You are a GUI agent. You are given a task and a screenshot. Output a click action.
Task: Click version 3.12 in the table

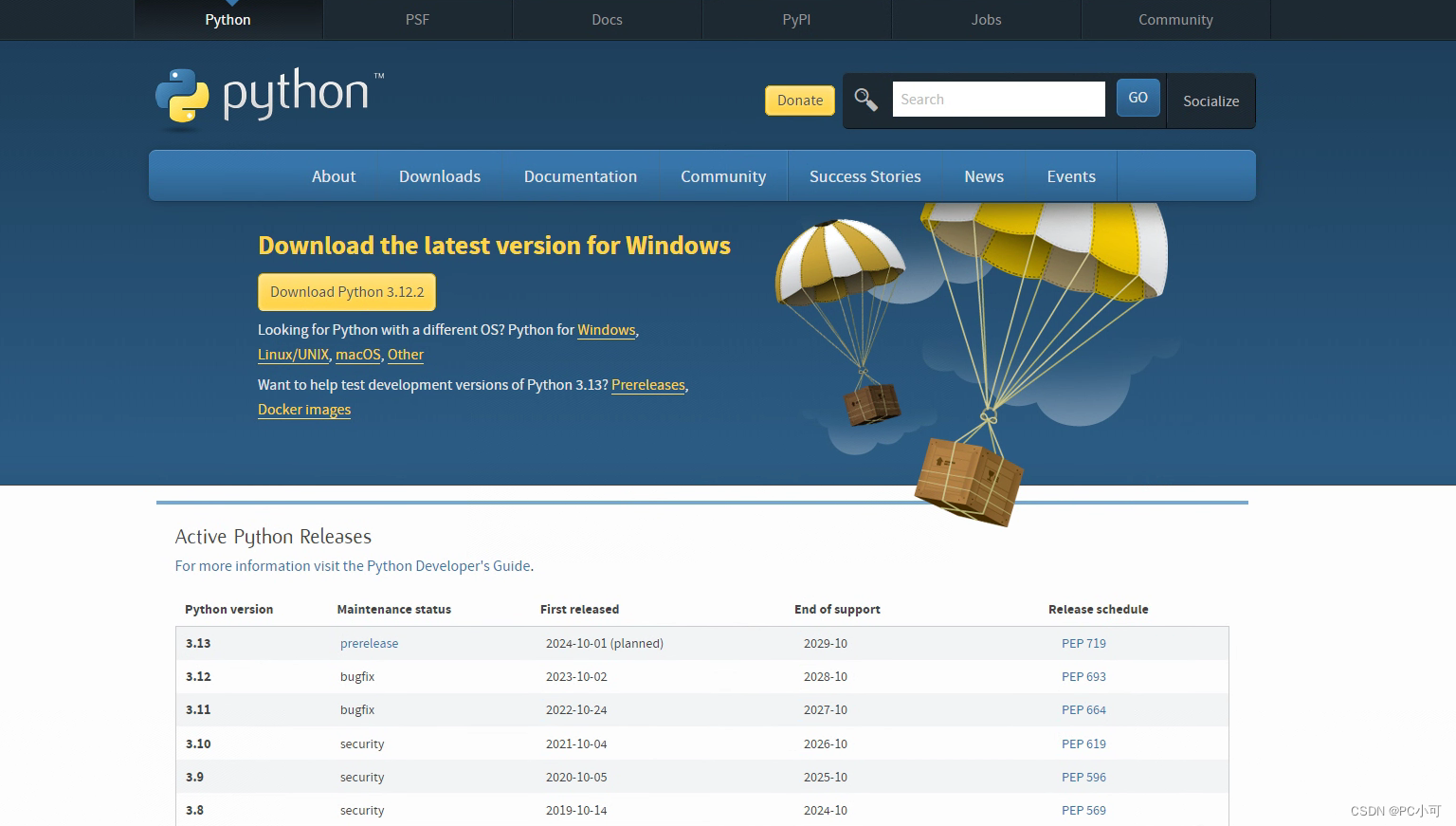(x=198, y=676)
